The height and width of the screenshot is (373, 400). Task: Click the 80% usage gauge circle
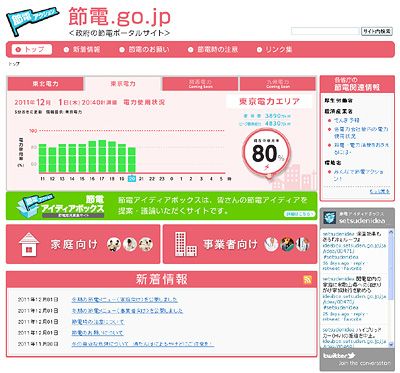(266, 153)
